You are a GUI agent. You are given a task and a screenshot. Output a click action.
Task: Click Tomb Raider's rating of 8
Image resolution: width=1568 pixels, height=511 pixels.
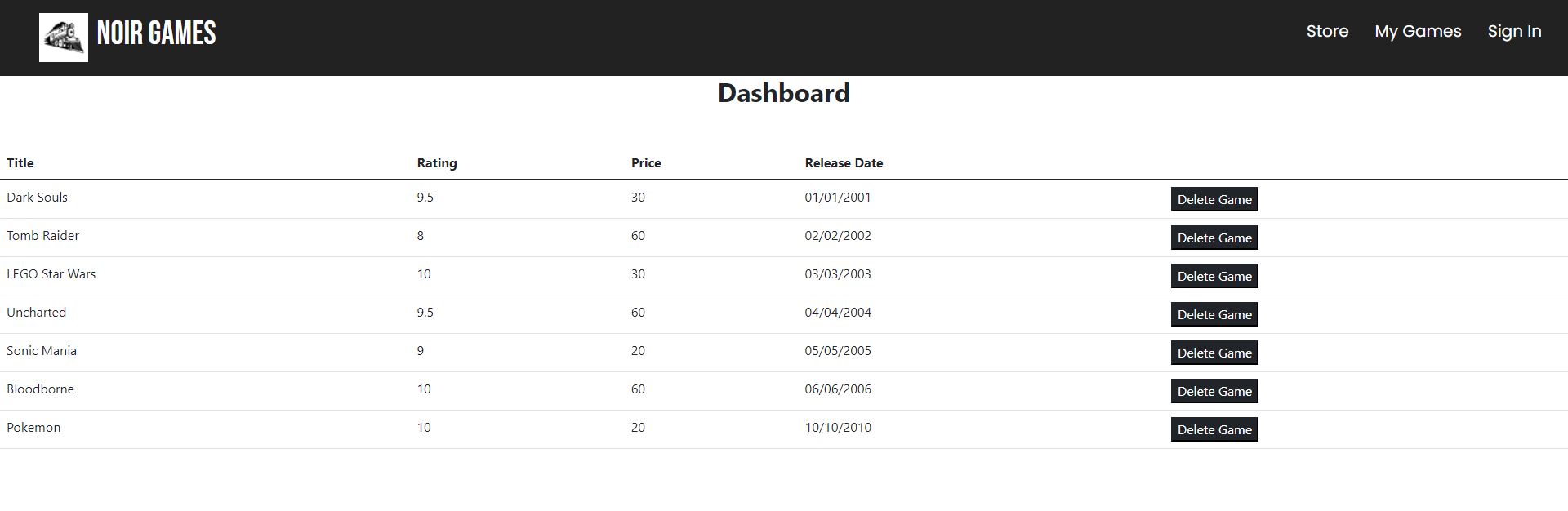tap(421, 235)
